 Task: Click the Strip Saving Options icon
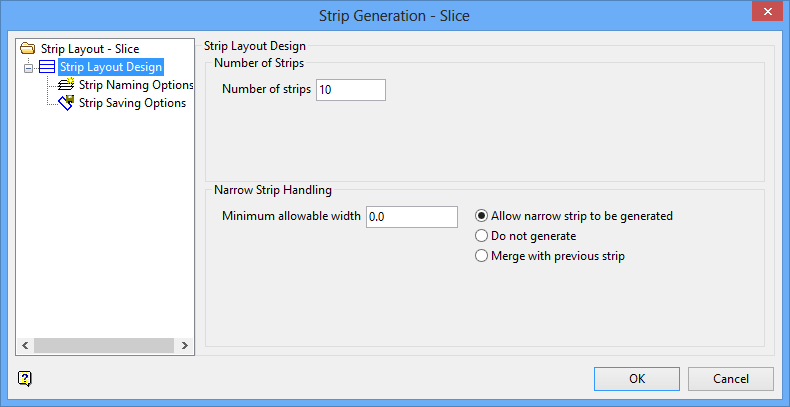tap(67, 103)
